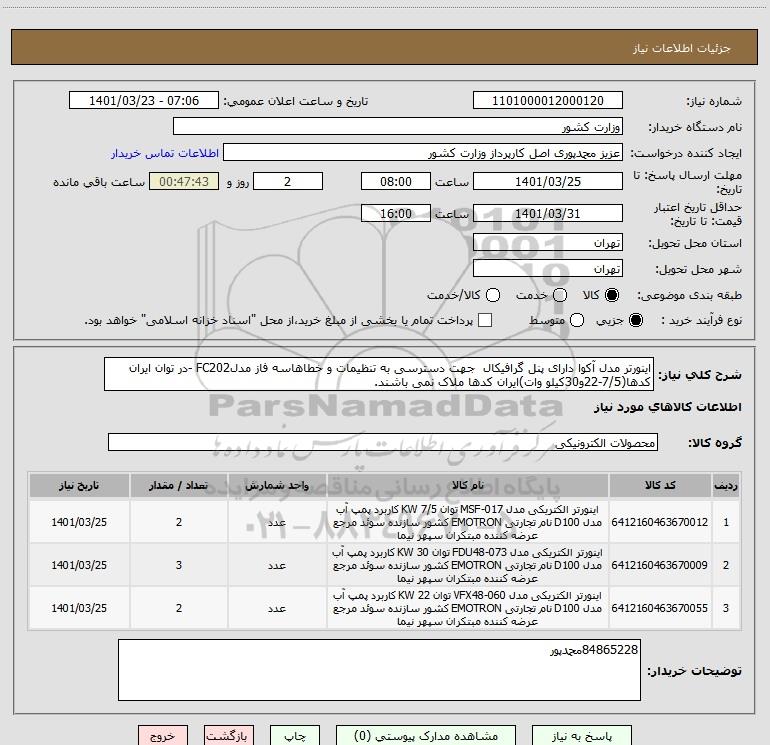Click the response deadline date 1401/03/25 field
The width and height of the screenshot is (770, 745).
(548, 181)
